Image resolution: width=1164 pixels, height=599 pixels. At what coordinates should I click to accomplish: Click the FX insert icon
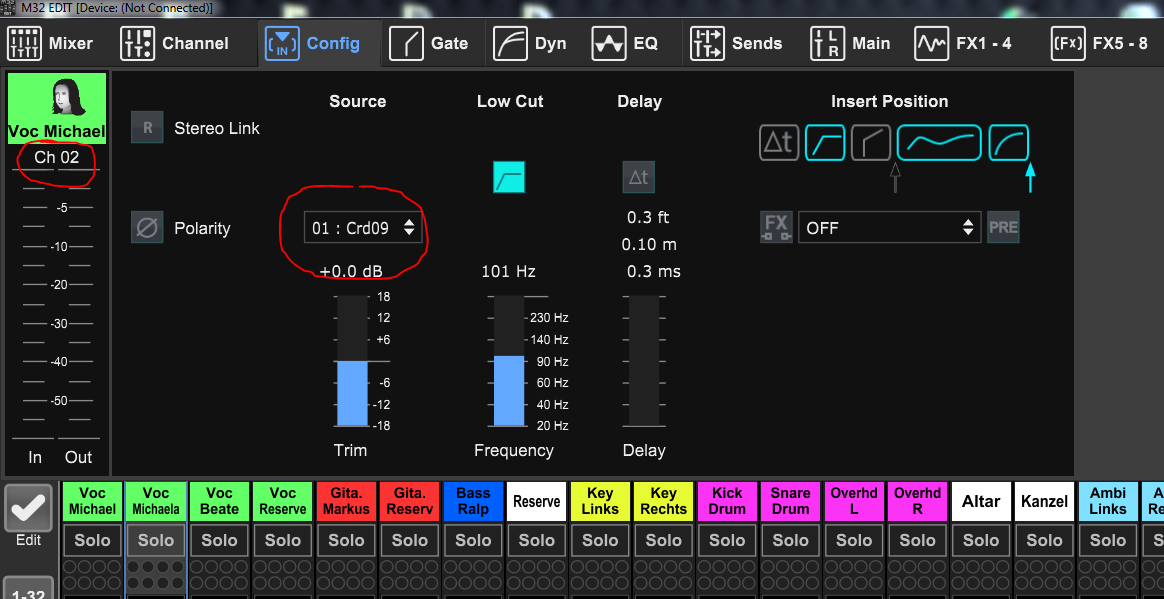click(x=776, y=227)
